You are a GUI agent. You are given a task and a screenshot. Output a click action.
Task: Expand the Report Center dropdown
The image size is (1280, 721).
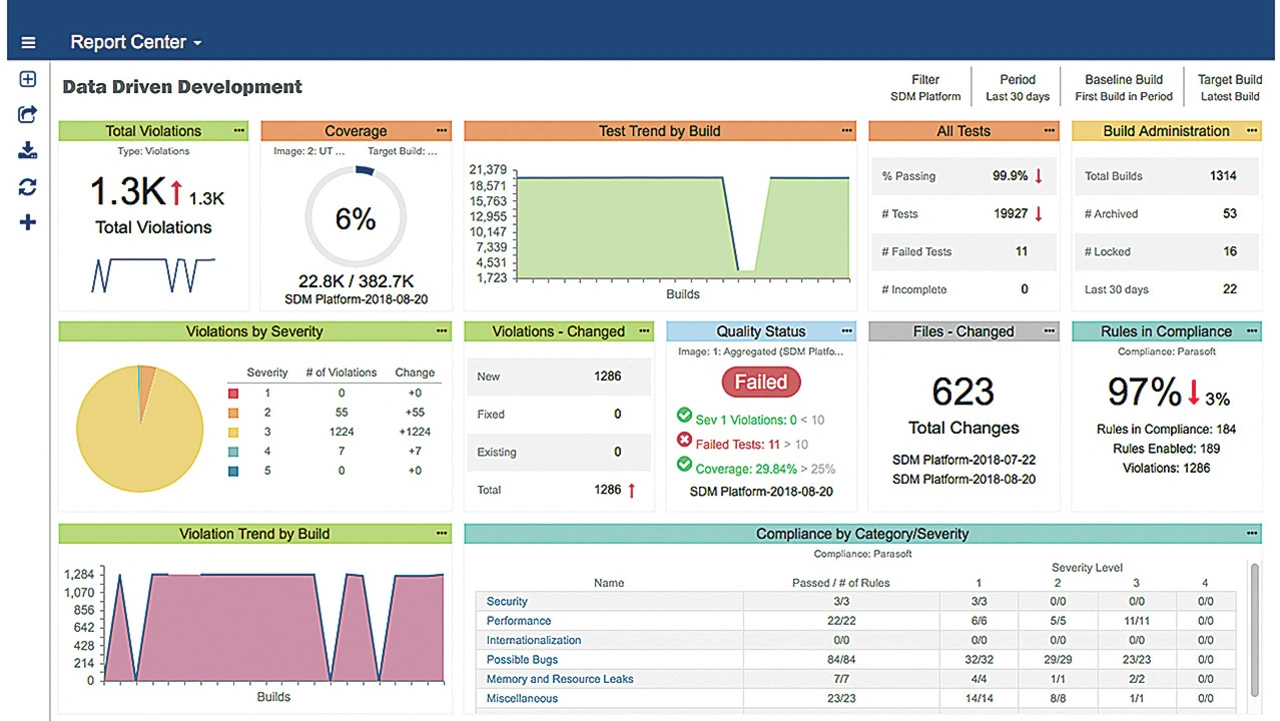136,43
